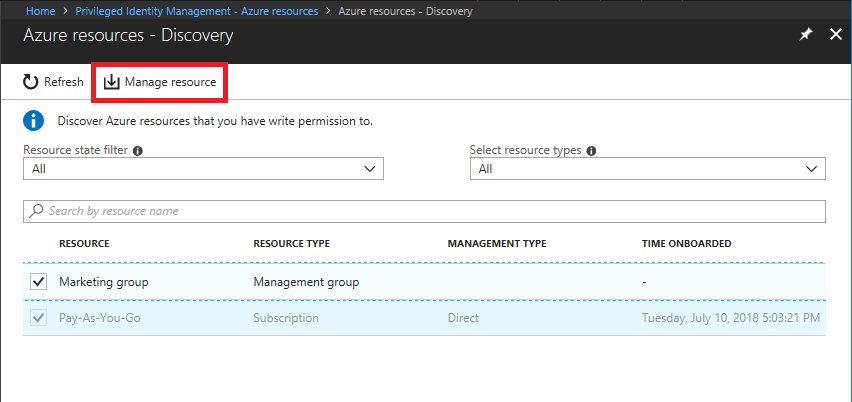Click Select resource types info icon
Viewport: 852px width, 402px height.
[592, 151]
